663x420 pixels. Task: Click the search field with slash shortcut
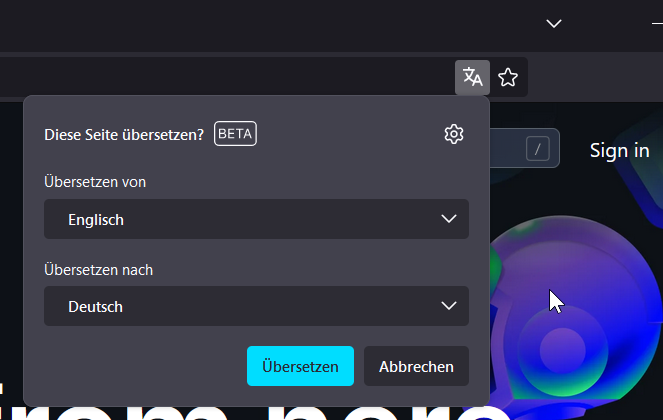[x=524, y=148]
